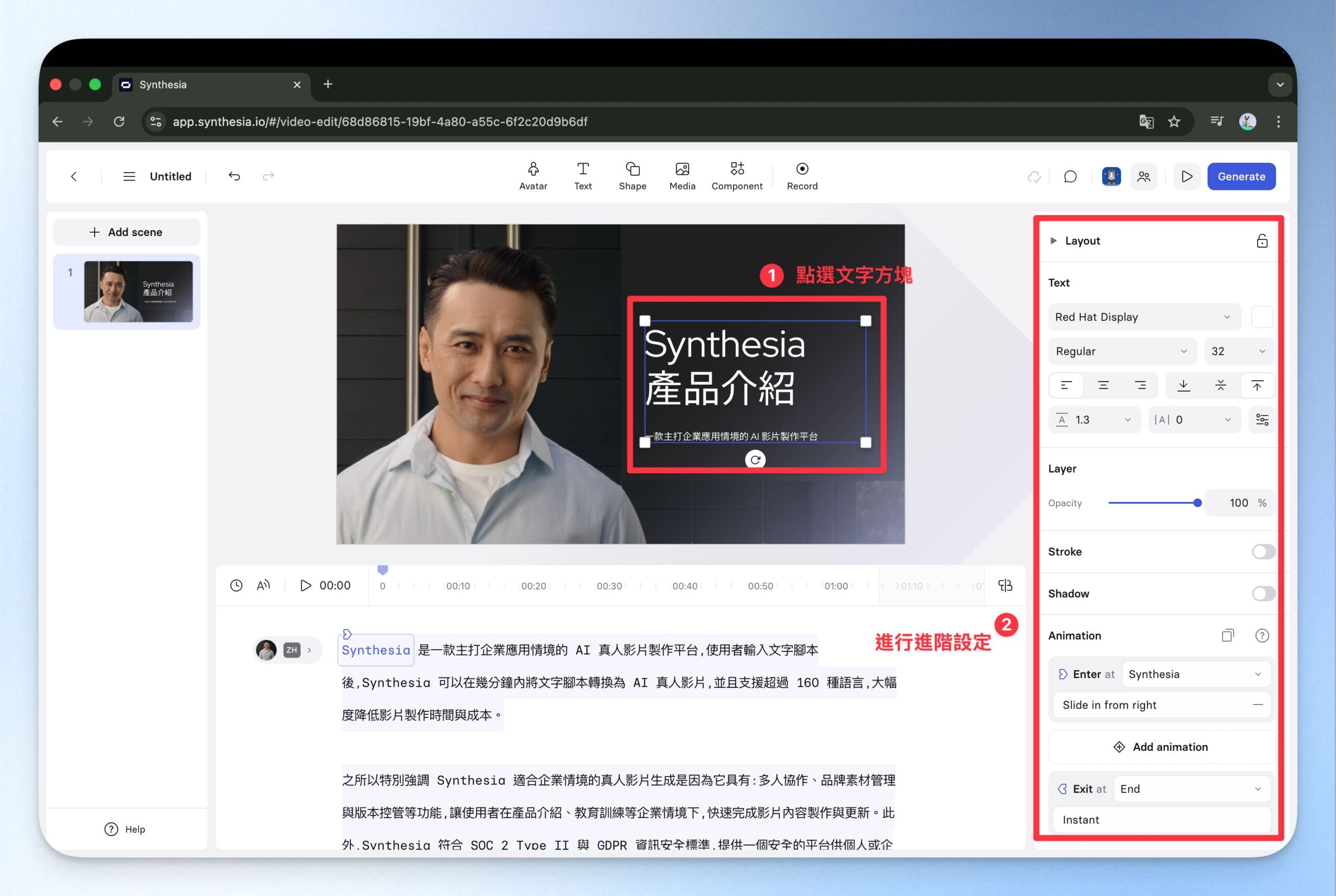Open the comments speech bubble icon
This screenshot has width=1336, height=896.
pos(1070,176)
